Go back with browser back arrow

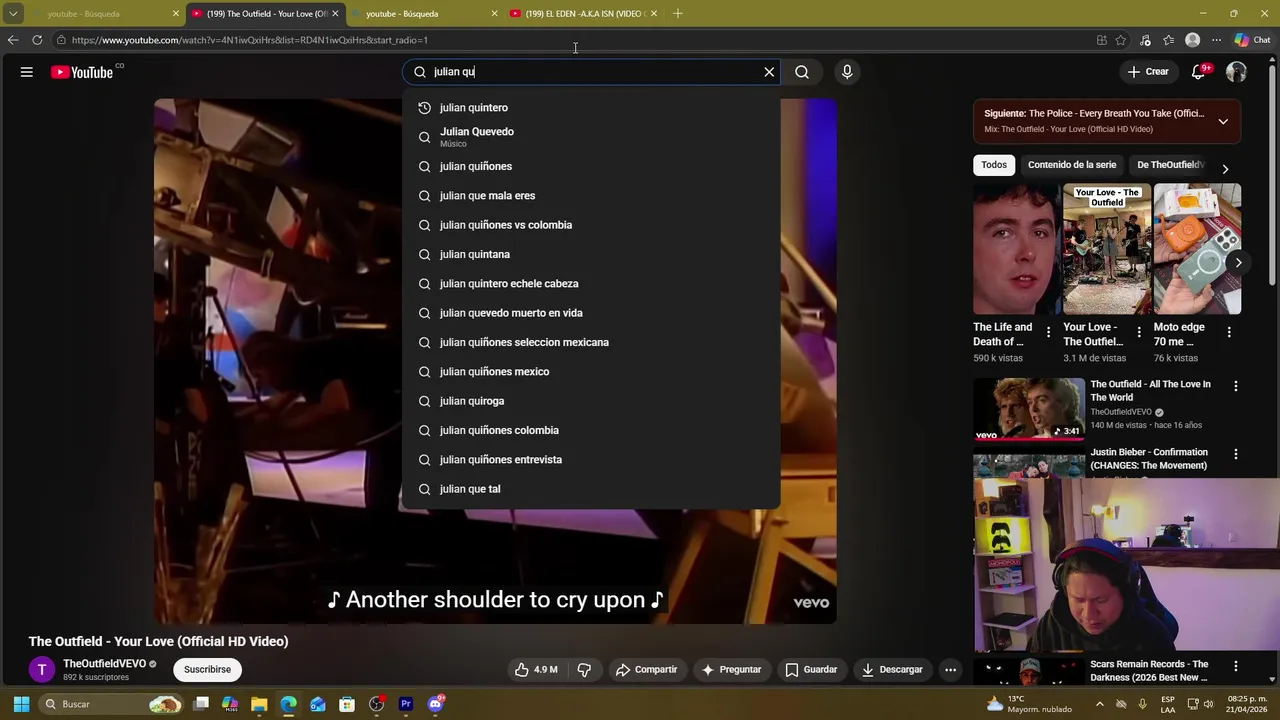pos(12,40)
